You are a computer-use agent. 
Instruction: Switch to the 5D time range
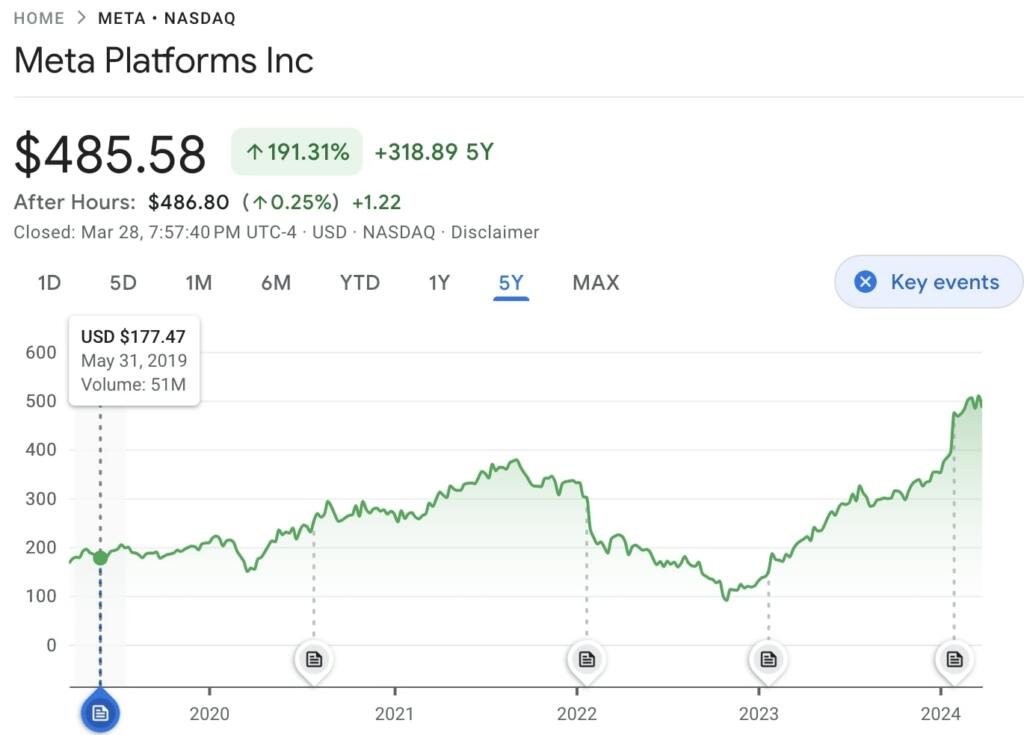click(x=123, y=283)
